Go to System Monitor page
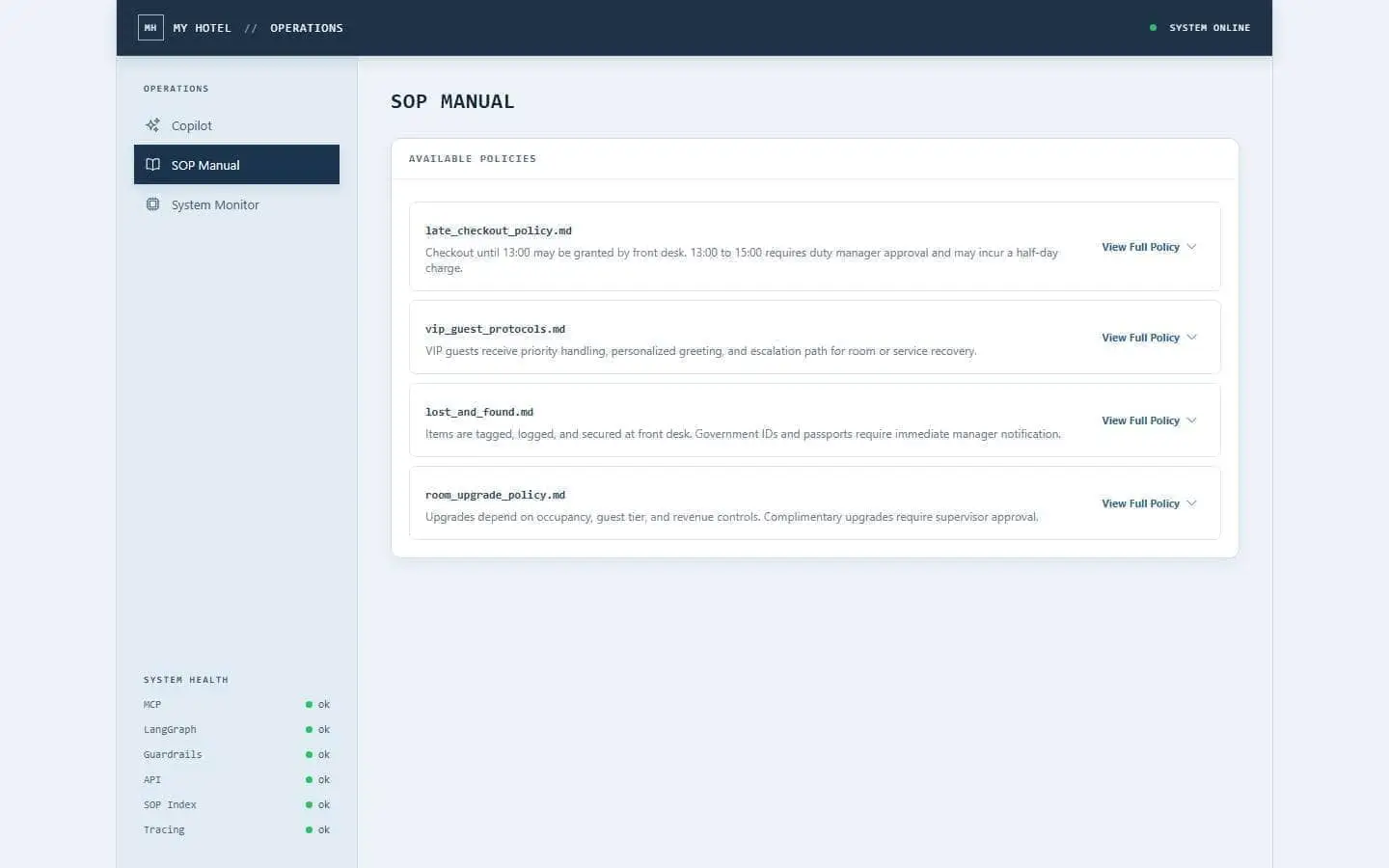This screenshot has height=868, width=1389. tap(236, 204)
